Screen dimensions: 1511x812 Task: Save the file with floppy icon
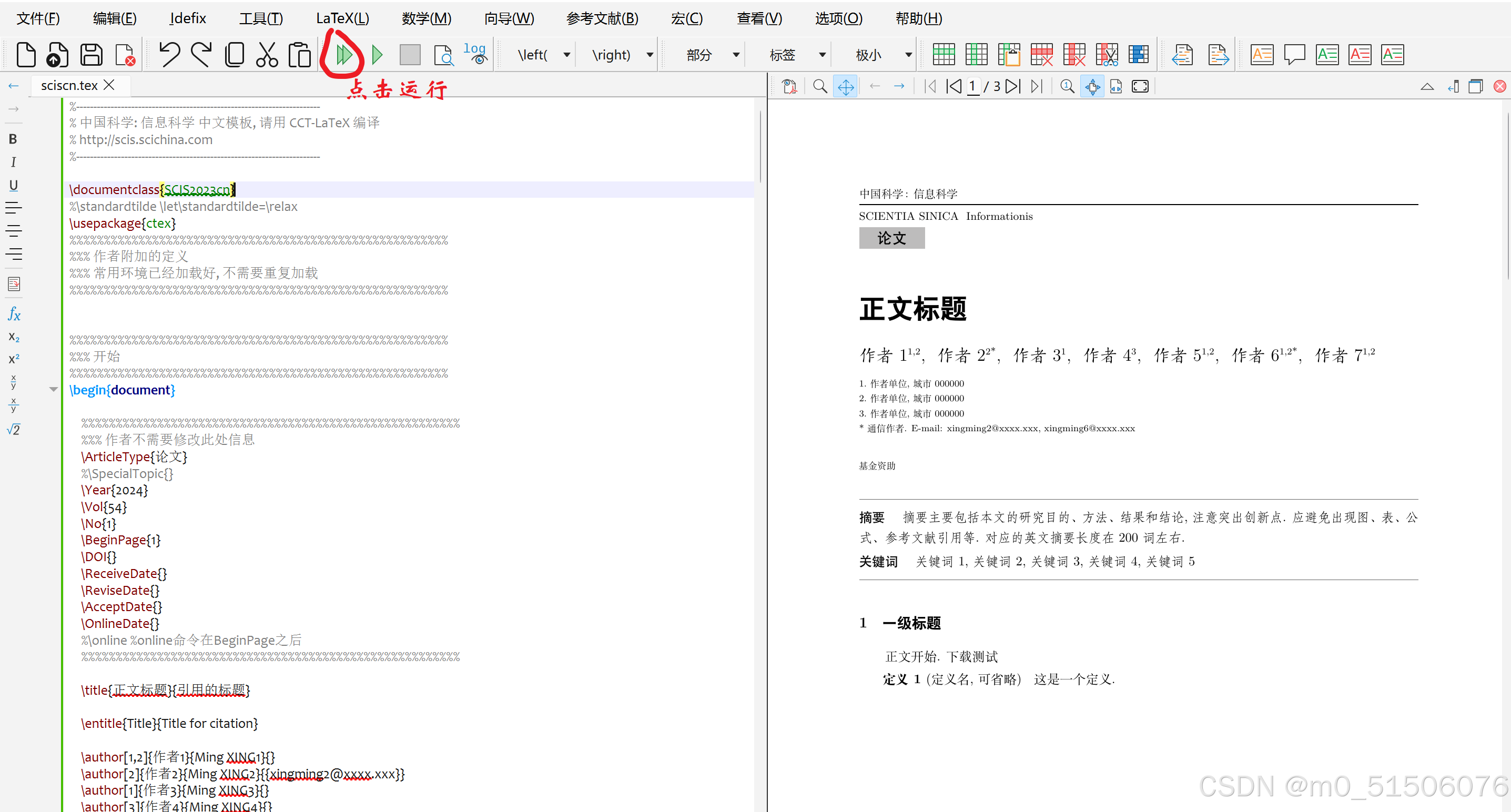[x=92, y=55]
